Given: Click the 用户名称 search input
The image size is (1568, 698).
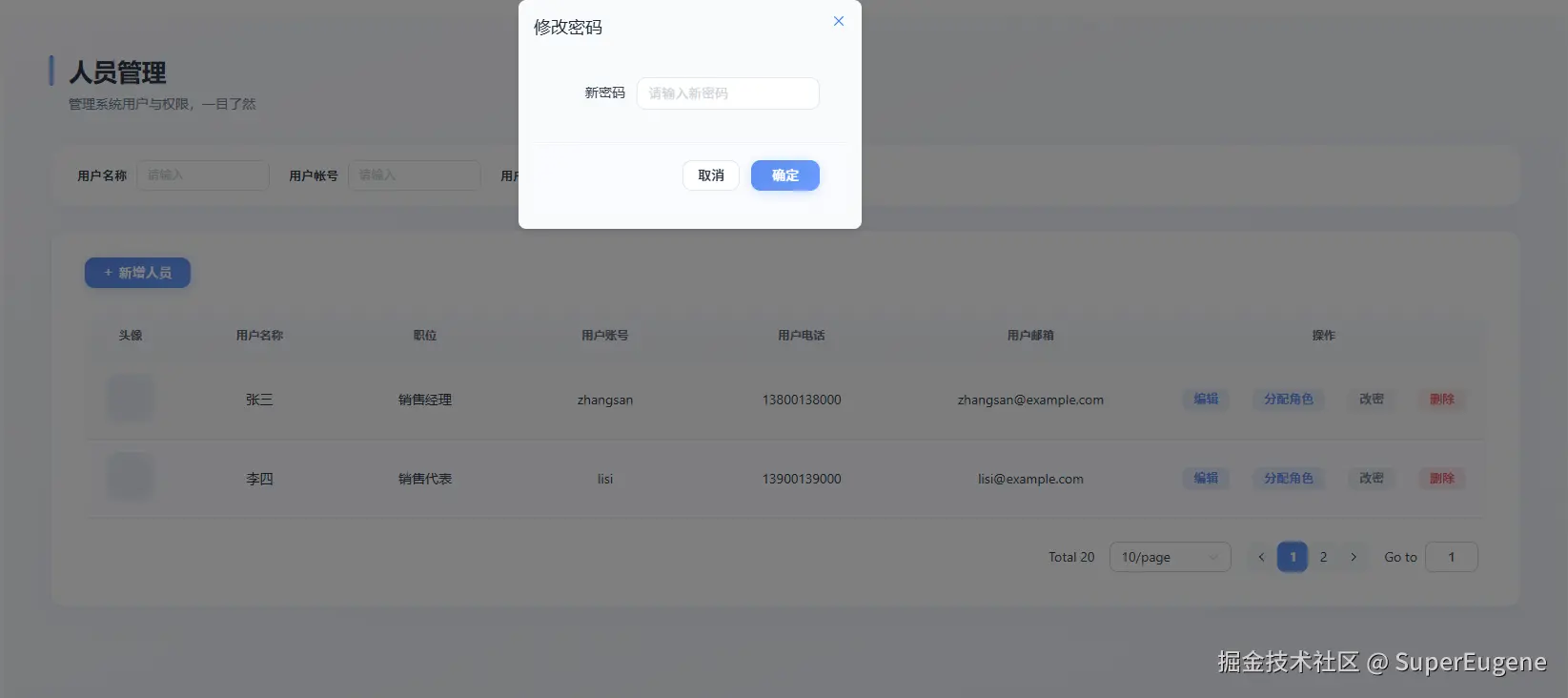Looking at the screenshot, I should [203, 175].
